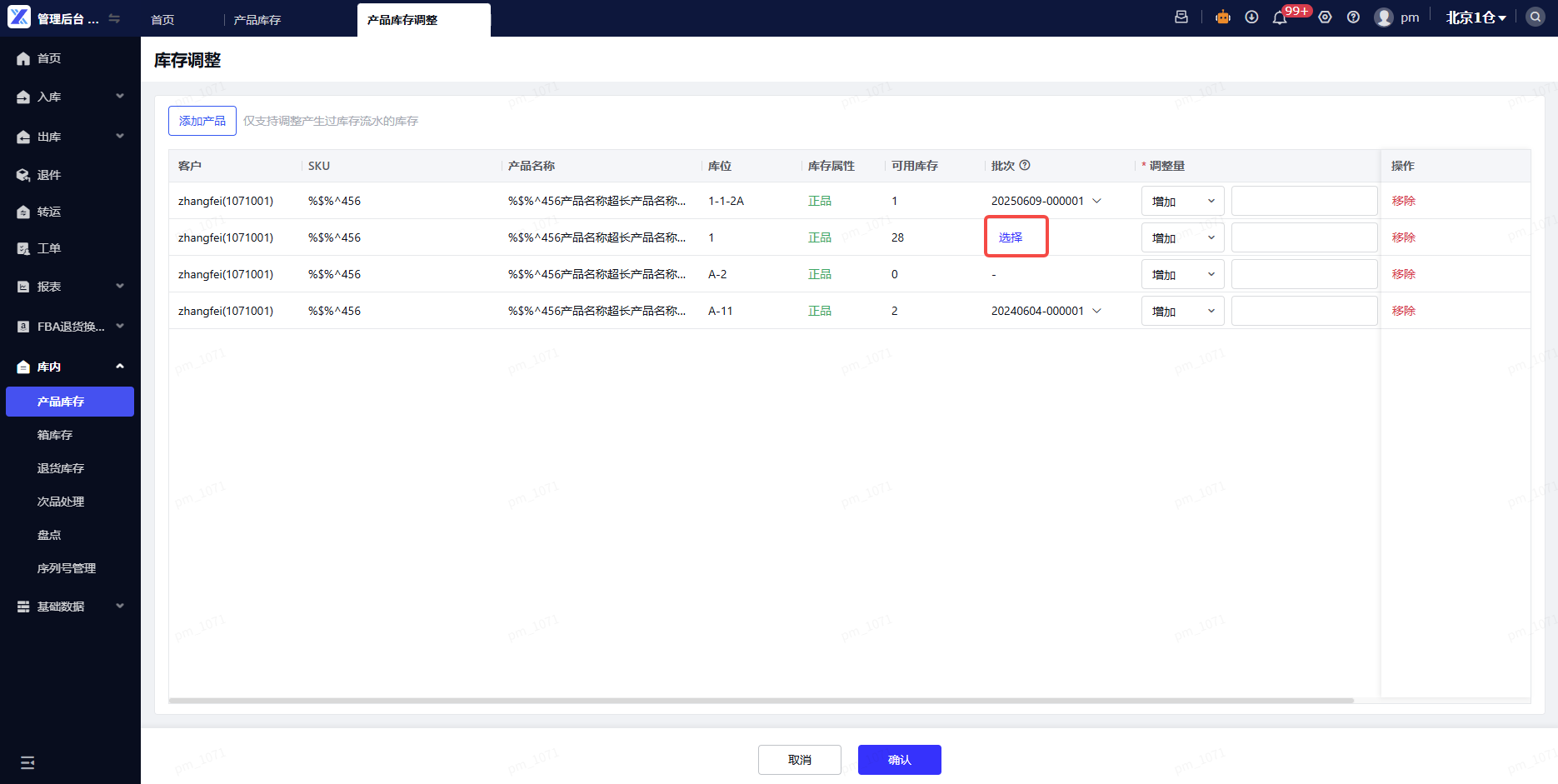Click the 添加产品 button
Screen dimensions: 1558x784
tap(202, 121)
